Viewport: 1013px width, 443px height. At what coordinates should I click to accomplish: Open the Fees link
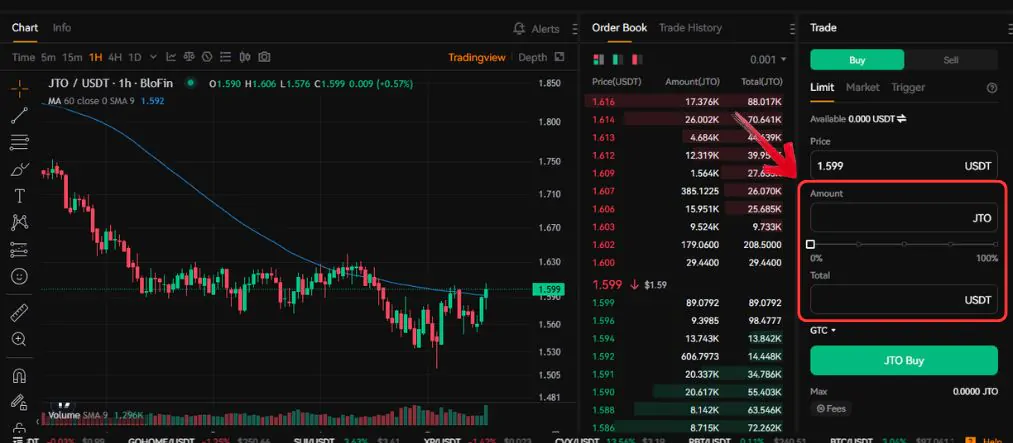click(x=831, y=408)
